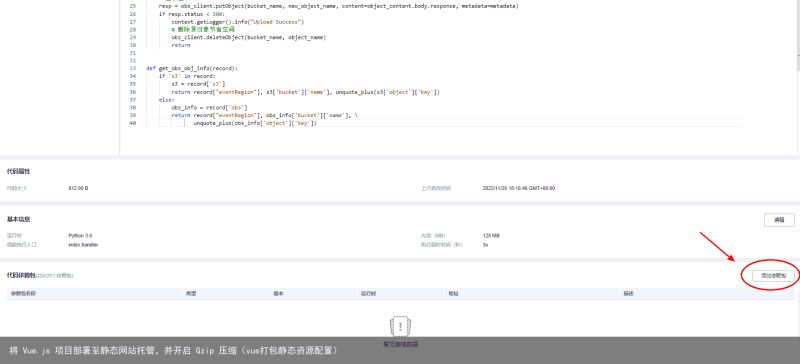
Task: Click the 代码属性 section heading
Action: 18,171
